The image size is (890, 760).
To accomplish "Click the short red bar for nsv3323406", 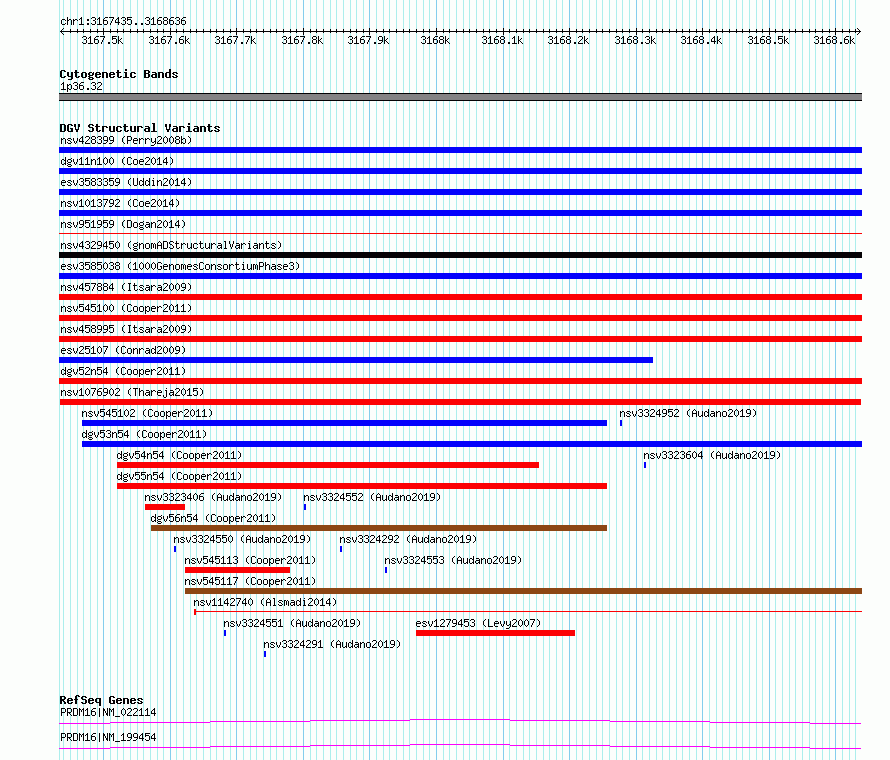I will [165, 507].
